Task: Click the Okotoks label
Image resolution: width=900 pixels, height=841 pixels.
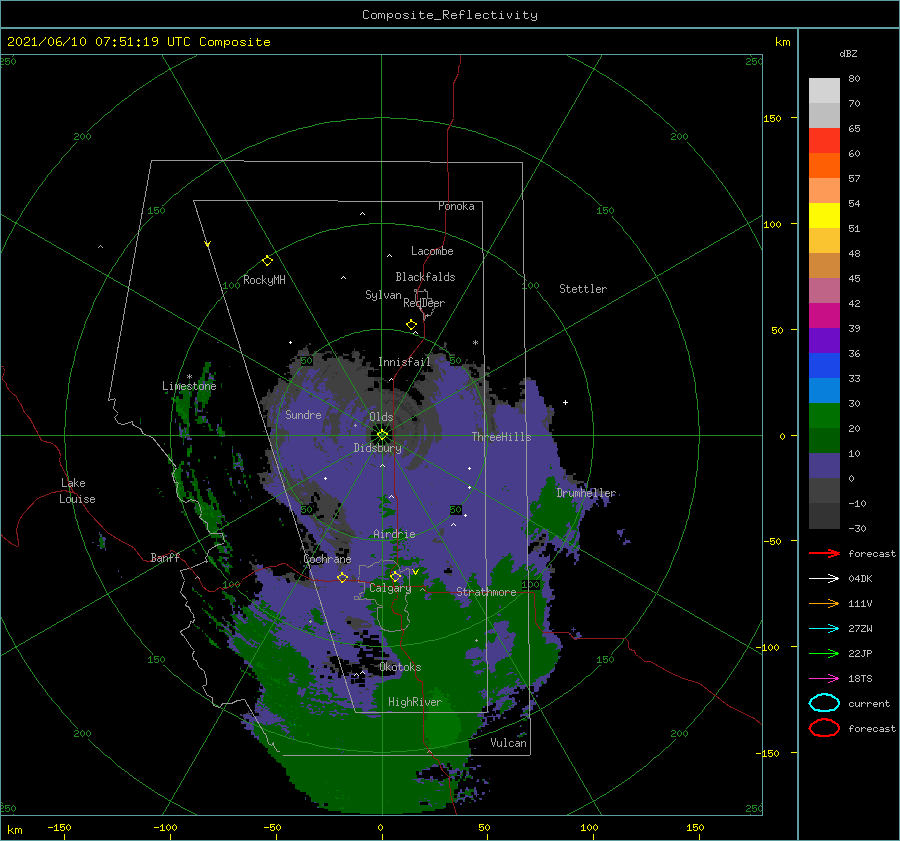Action: pyautogui.click(x=400, y=667)
